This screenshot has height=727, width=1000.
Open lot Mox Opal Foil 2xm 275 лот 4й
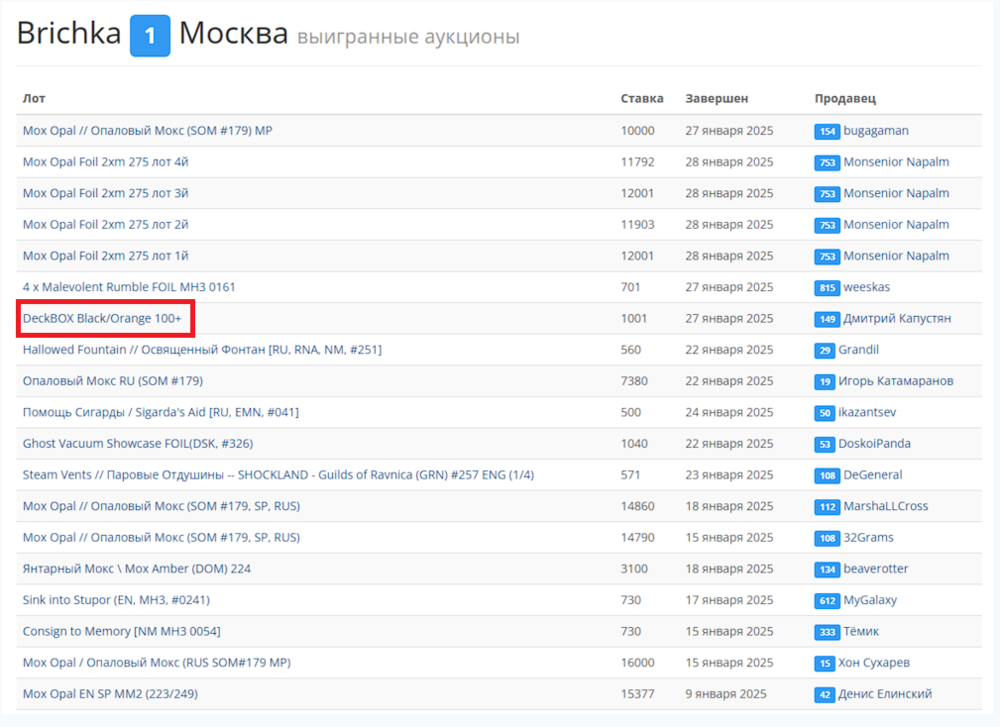[105, 162]
